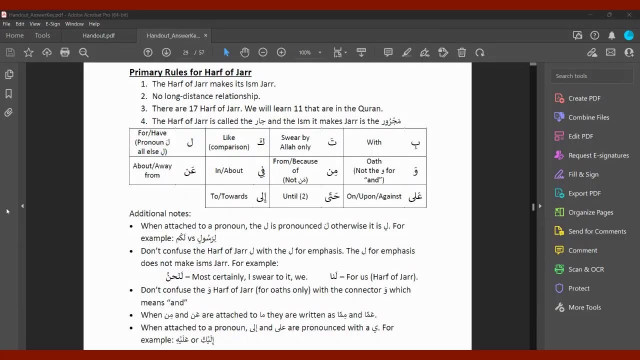The height and width of the screenshot is (360, 640).
Task: Switch to the Handout.pdf tab
Action: 98,36
